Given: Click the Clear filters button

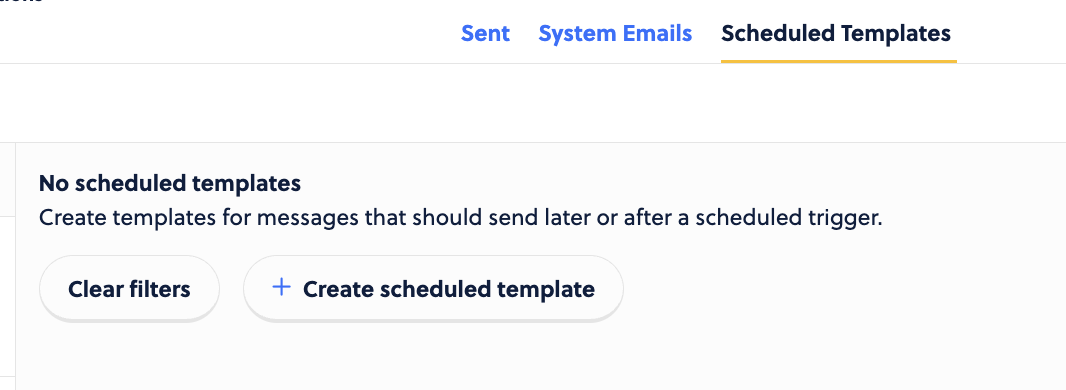Looking at the screenshot, I should (129, 289).
